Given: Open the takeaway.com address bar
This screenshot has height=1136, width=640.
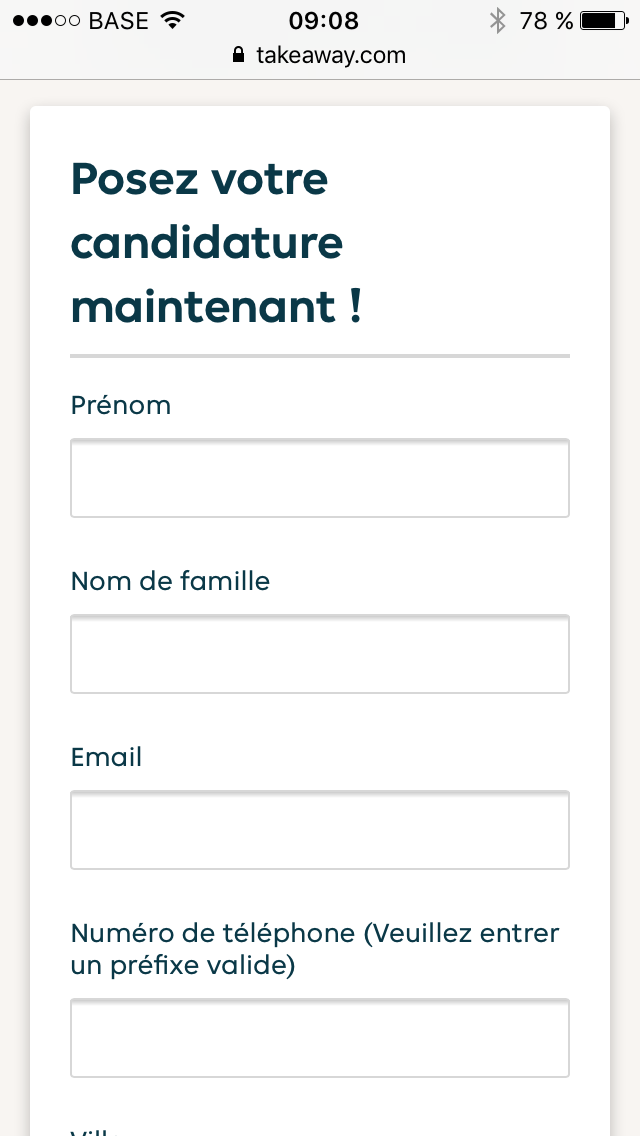Looking at the screenshot, I should (x=320, y=55).
